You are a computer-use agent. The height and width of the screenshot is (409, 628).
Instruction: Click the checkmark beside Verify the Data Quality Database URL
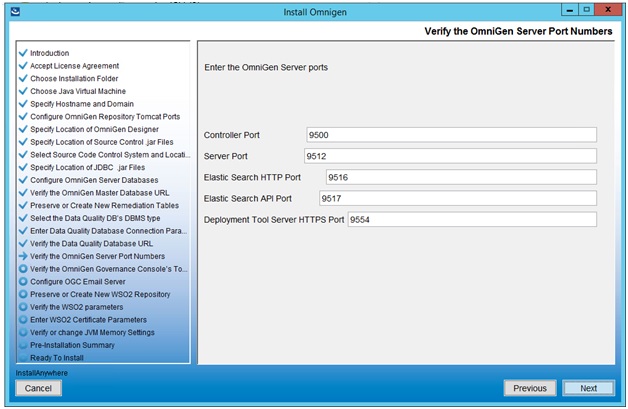[x=23, y=243]
